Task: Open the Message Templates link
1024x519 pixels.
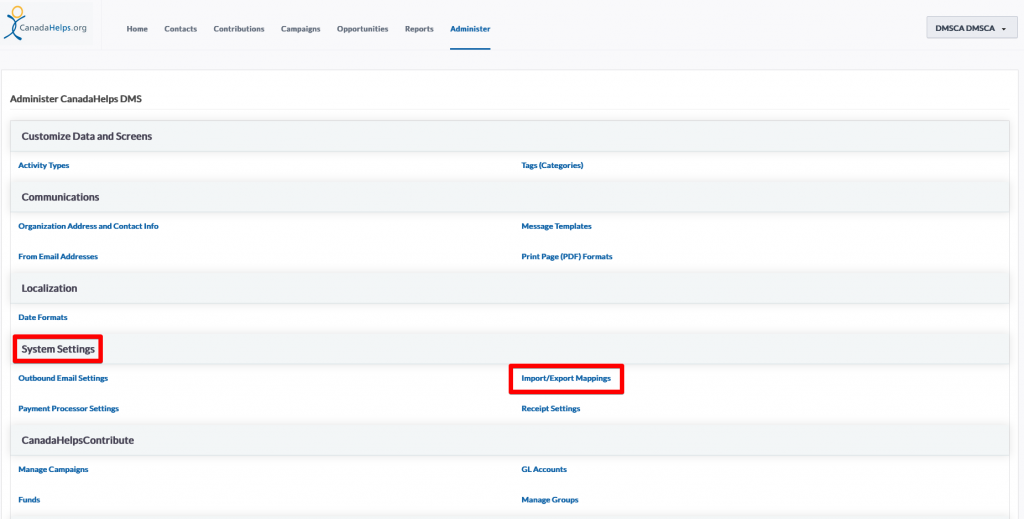Action: point(556,226)
